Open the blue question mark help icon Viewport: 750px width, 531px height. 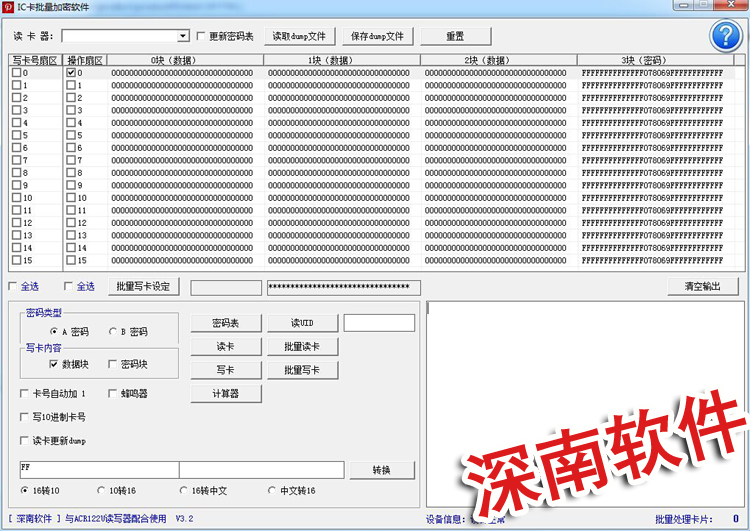click(x=726, y=36)
